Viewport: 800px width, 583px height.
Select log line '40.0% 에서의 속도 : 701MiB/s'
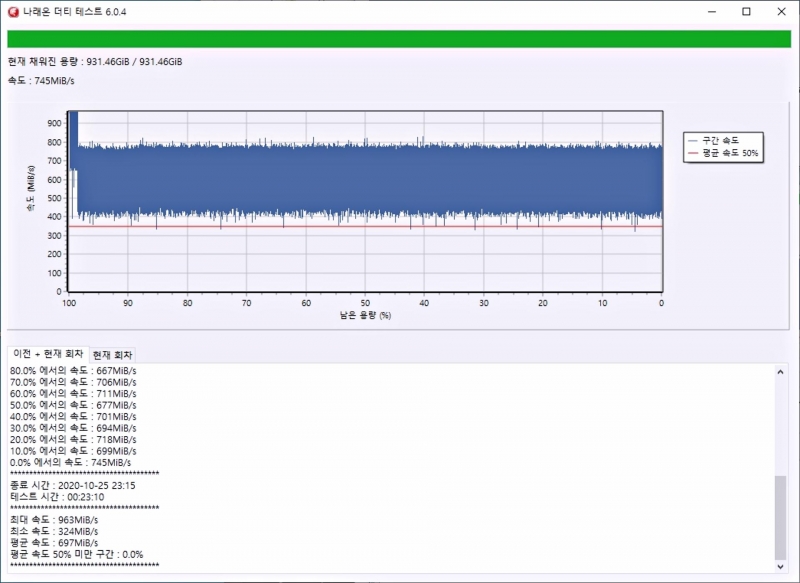point(73,417)
